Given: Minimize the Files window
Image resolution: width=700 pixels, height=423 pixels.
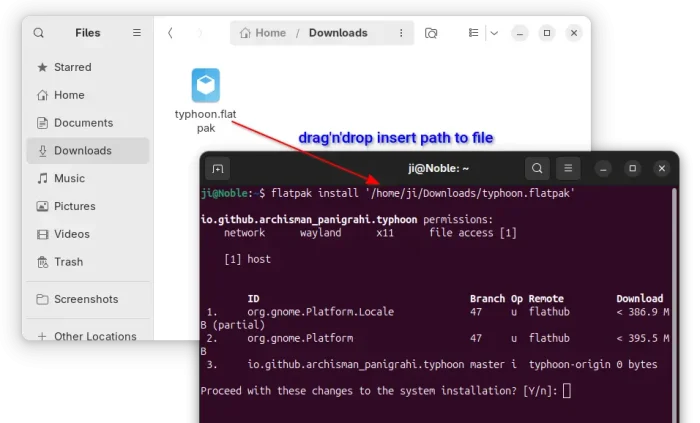Looking at the screenshot, I should pyautogui.click(x=520, y=33).
